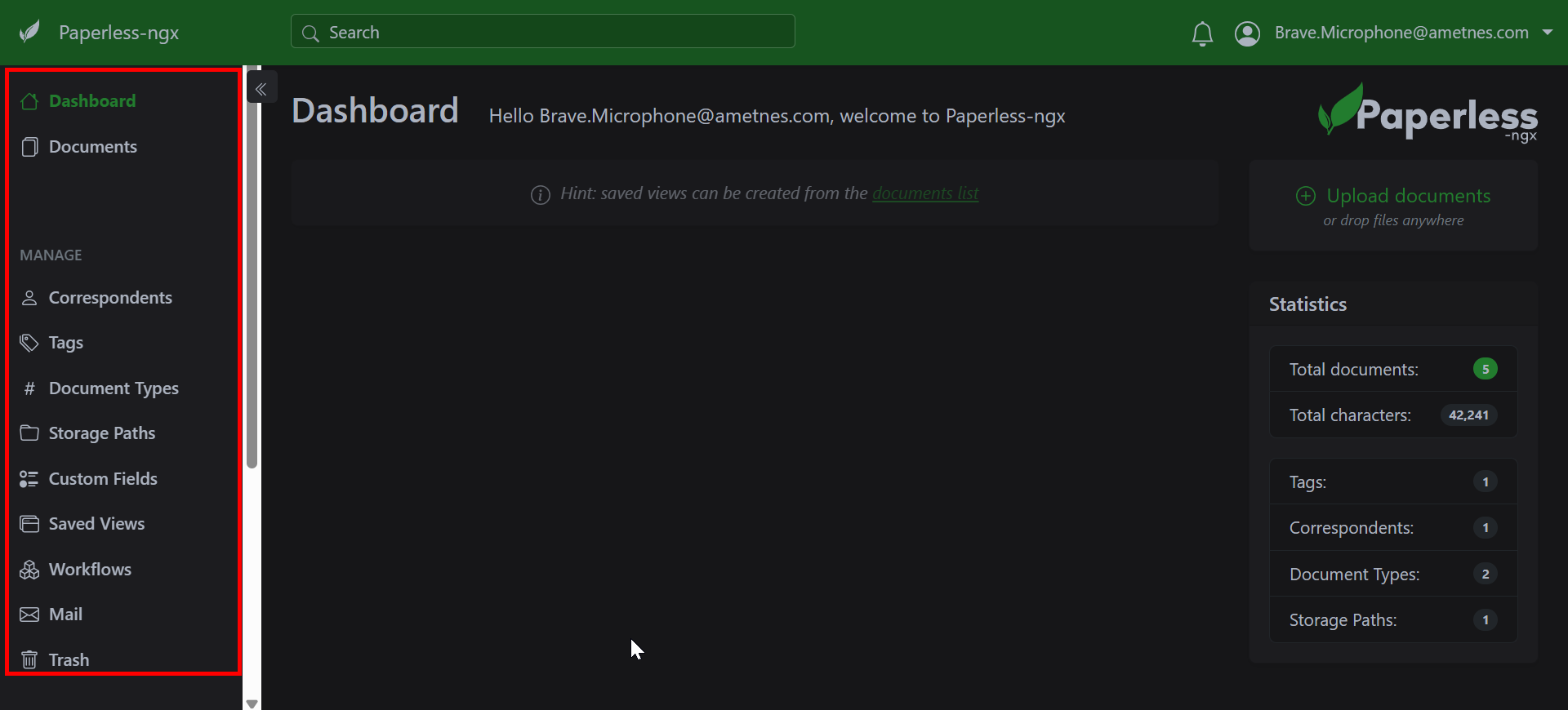
Task: Click the Workflows boxes icon
Action: pos(29,570)
